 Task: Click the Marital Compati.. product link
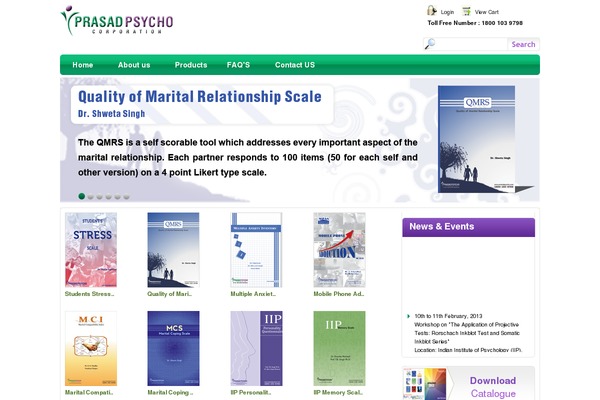coord(89,392)
